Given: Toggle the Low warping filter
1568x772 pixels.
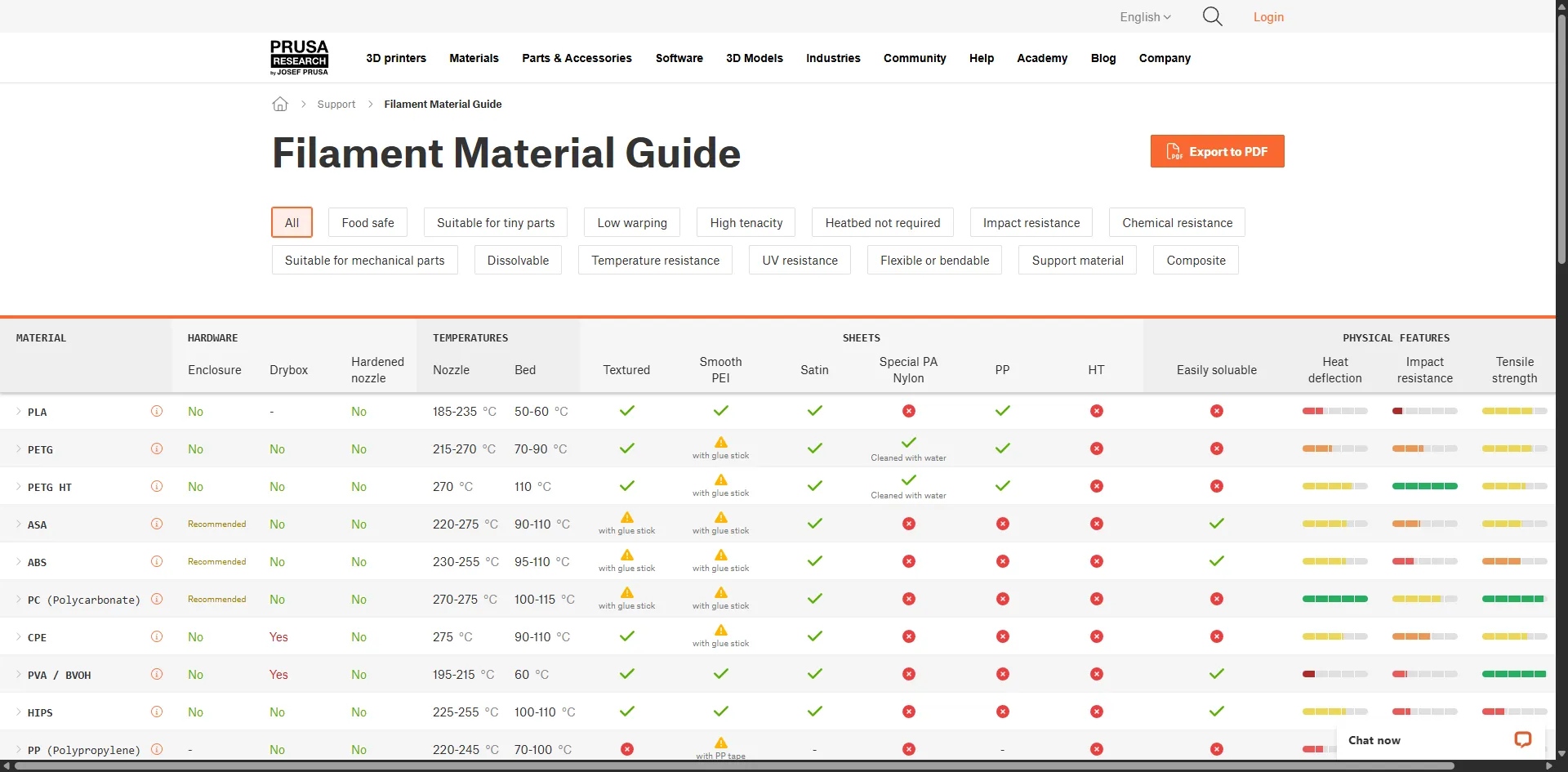Looking at the screenshot, I should click(x=632, y=222).
